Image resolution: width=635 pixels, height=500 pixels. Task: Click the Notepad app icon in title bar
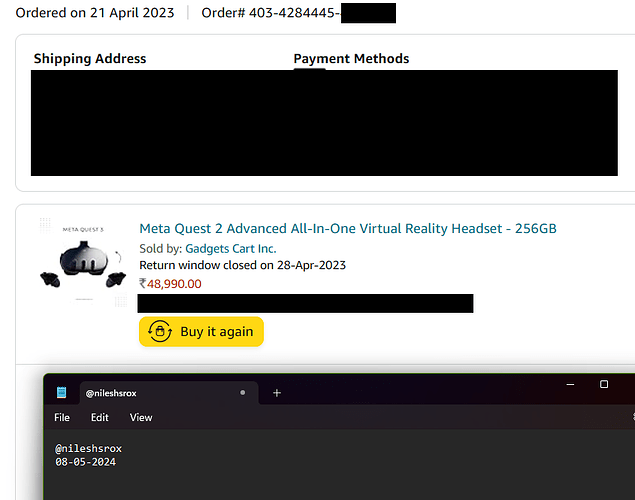62,392
